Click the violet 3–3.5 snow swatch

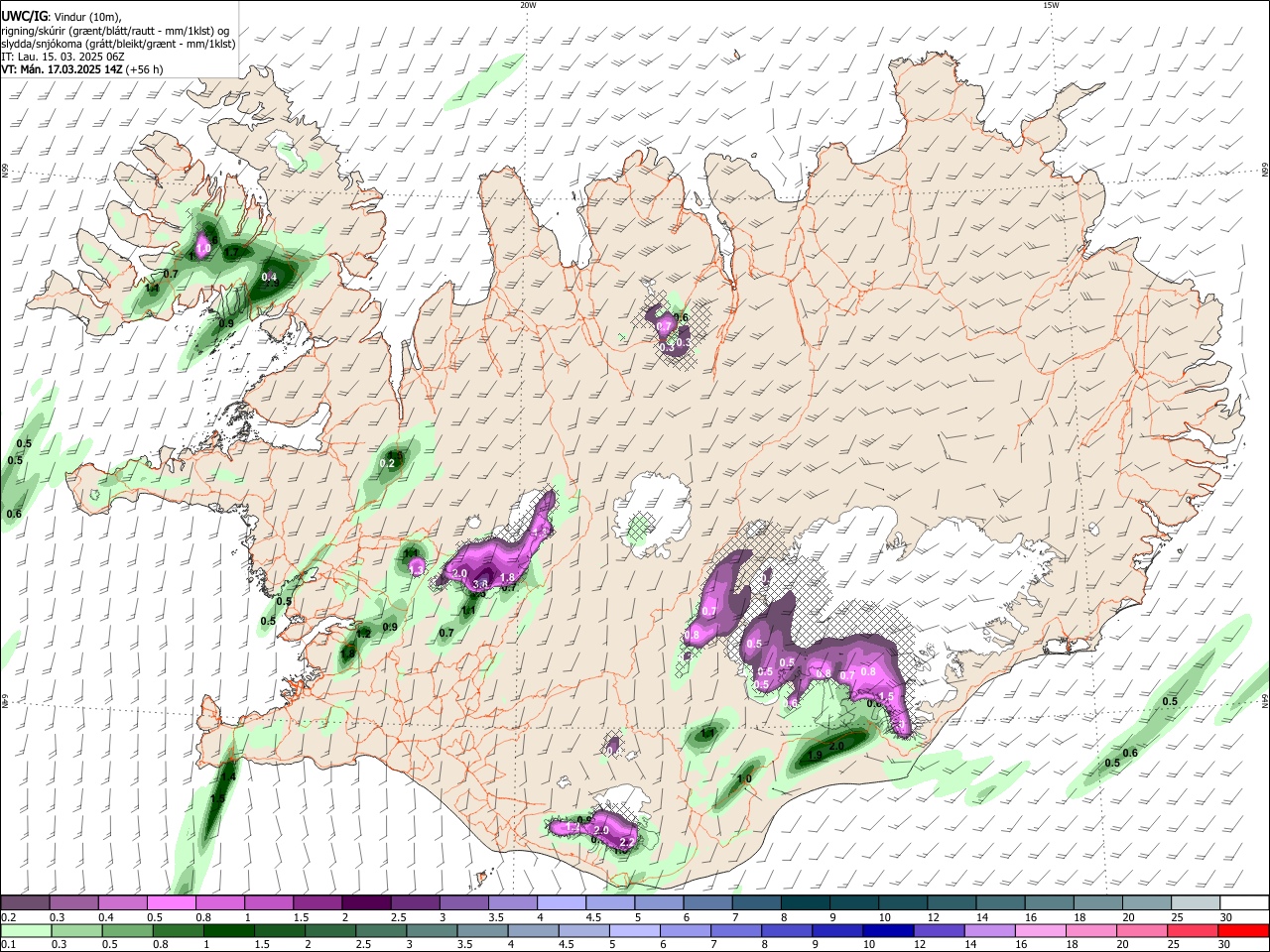click(x=463, y=903)
